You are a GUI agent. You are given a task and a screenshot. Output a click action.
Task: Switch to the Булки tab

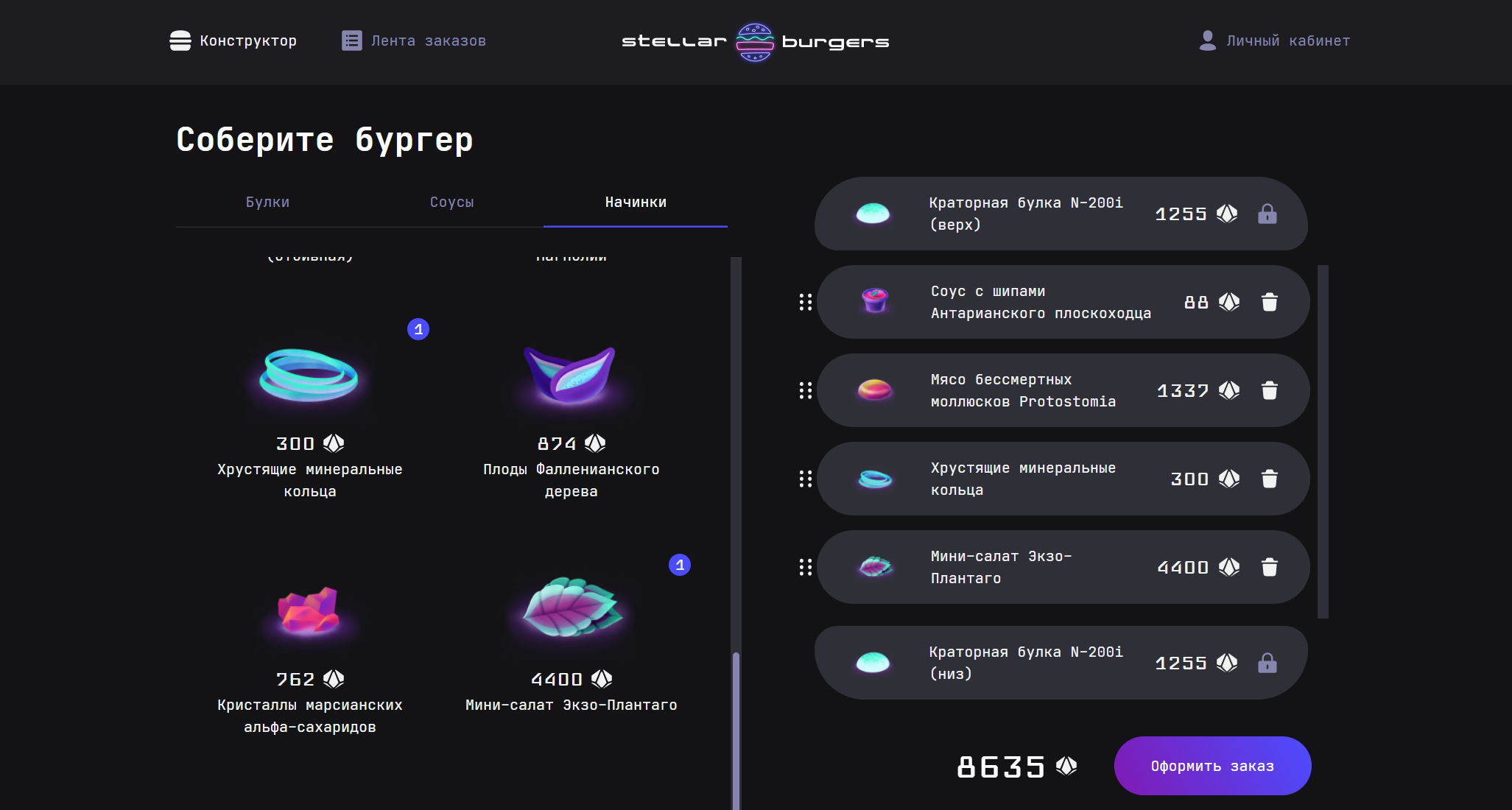[x=268, y=202]
